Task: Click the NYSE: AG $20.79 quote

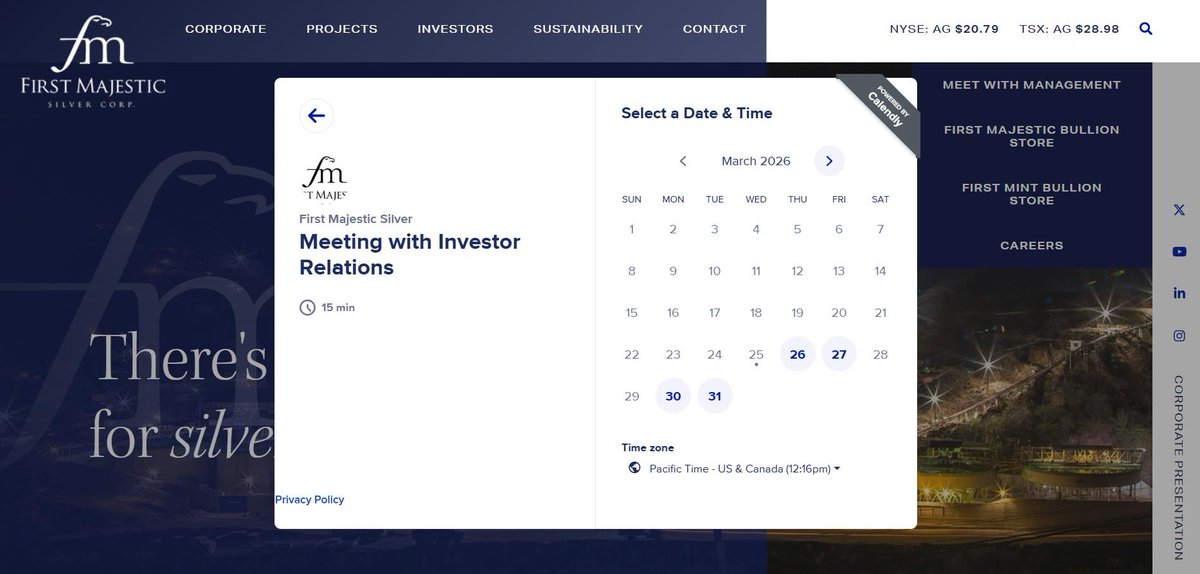Action: (944, 29)
